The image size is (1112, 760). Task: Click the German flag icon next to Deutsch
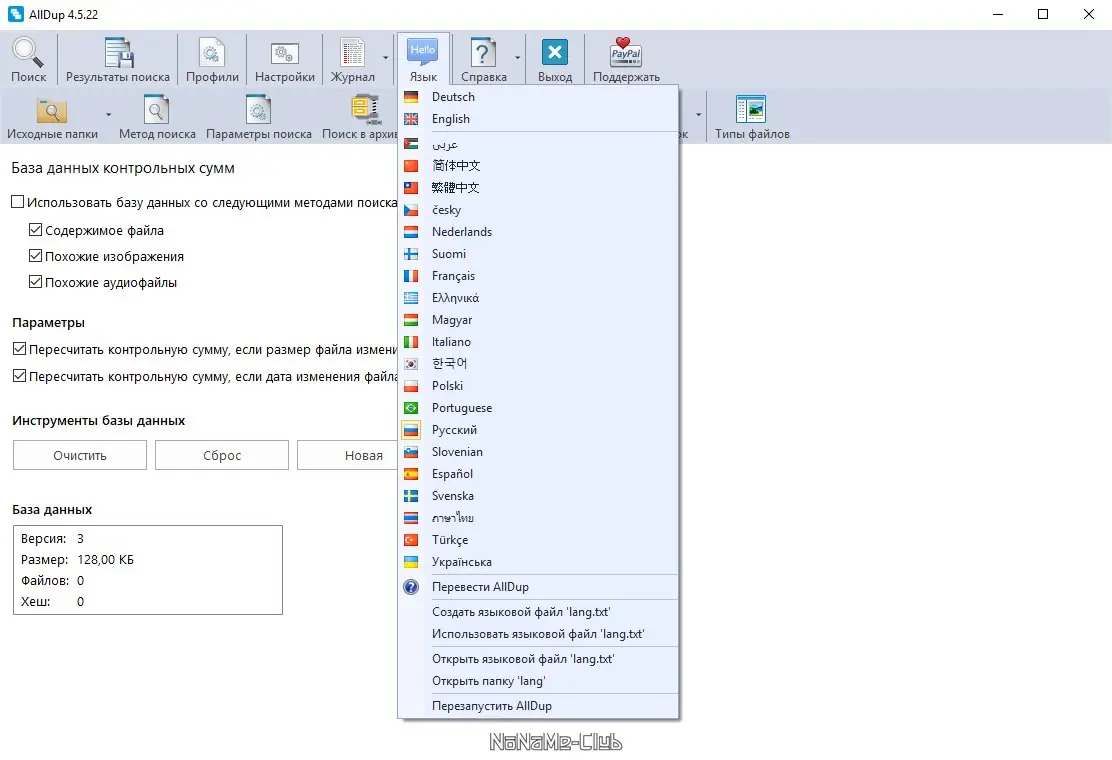[411, 97]
